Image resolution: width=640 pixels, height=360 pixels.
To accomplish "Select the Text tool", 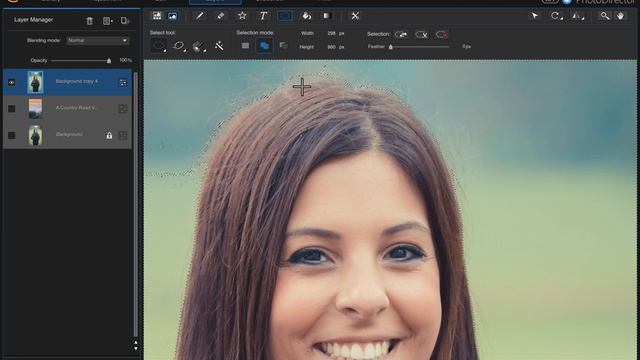I will pyautogui.click(x=263, y=16).
